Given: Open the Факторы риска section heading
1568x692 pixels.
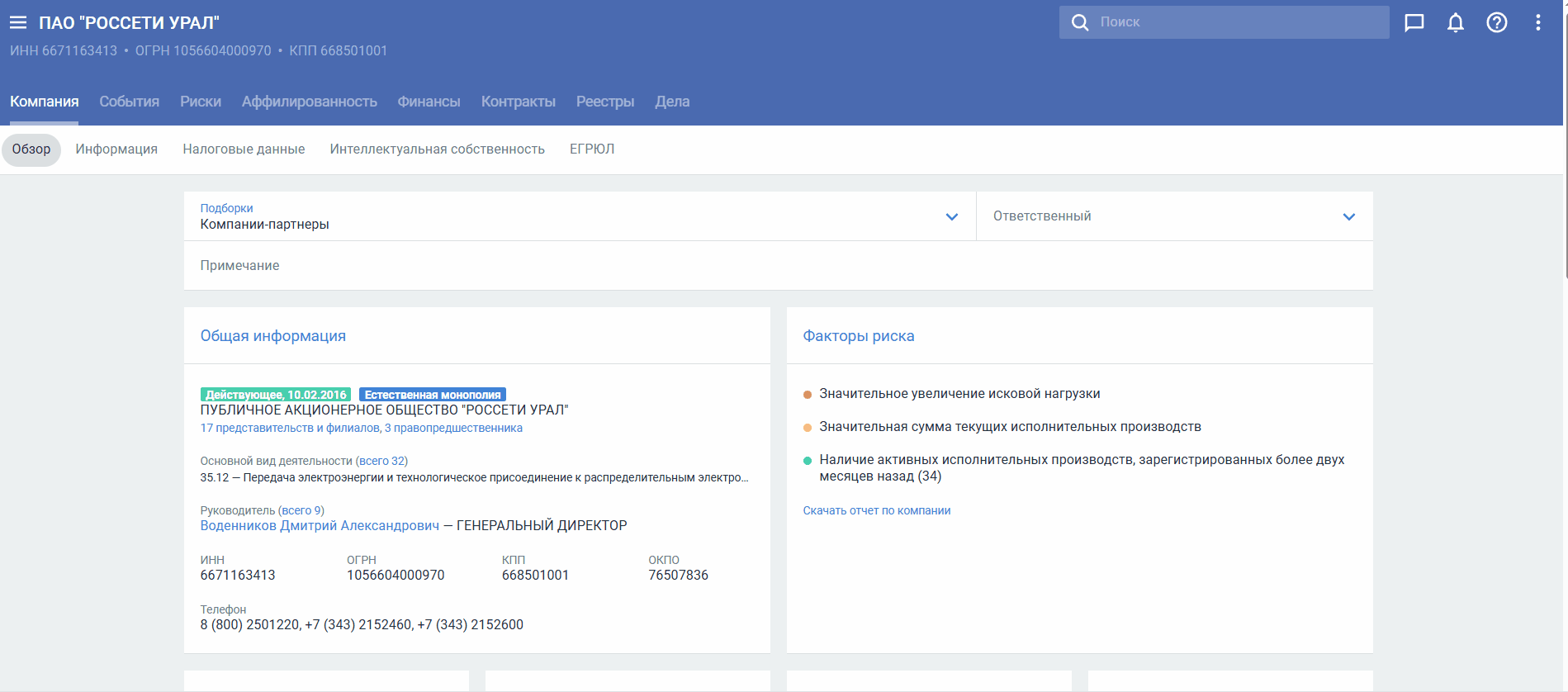Looking at the screenshot, I should coord(858,336).
